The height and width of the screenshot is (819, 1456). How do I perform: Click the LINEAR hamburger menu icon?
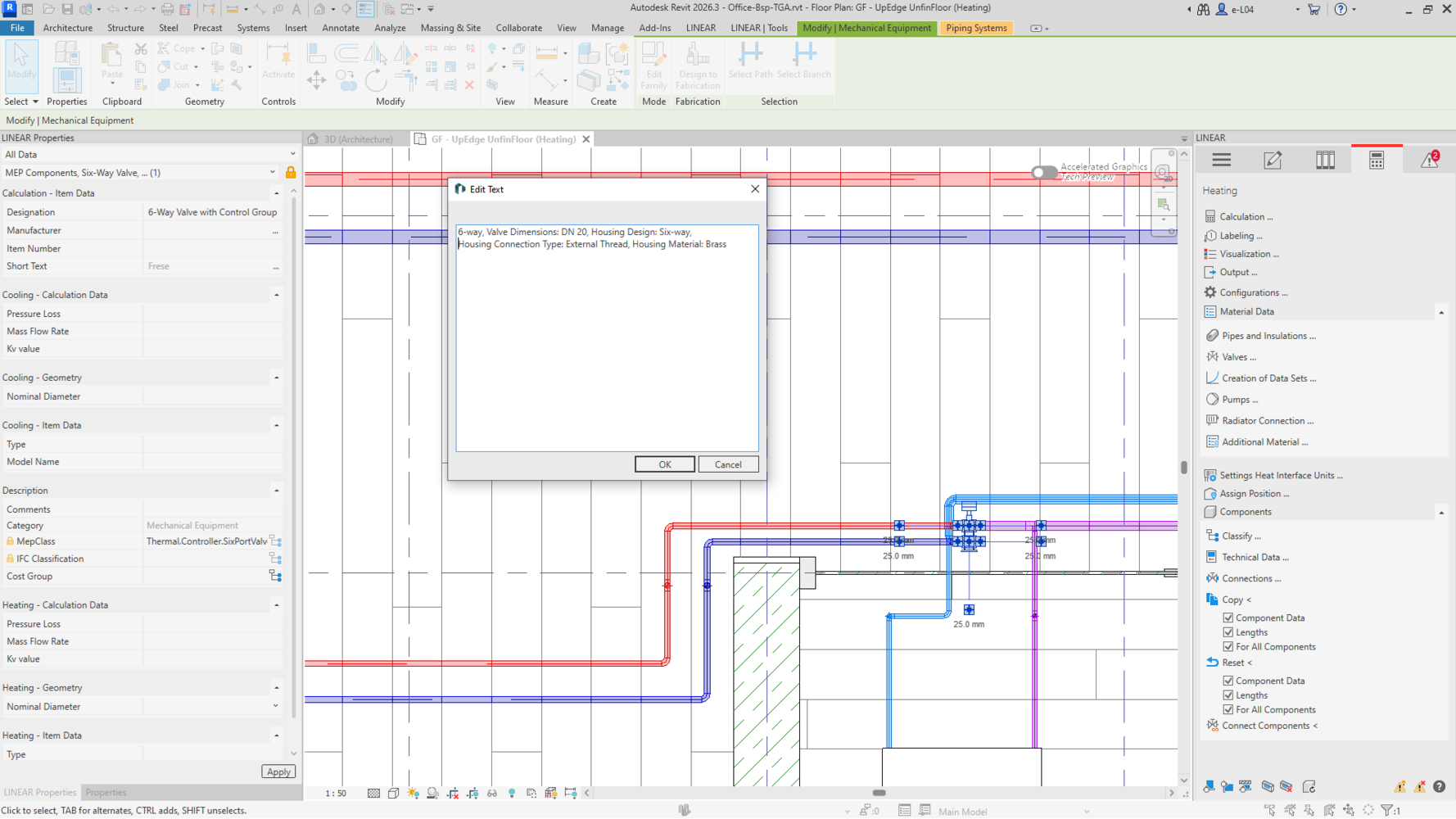[x=1221, y=161]
